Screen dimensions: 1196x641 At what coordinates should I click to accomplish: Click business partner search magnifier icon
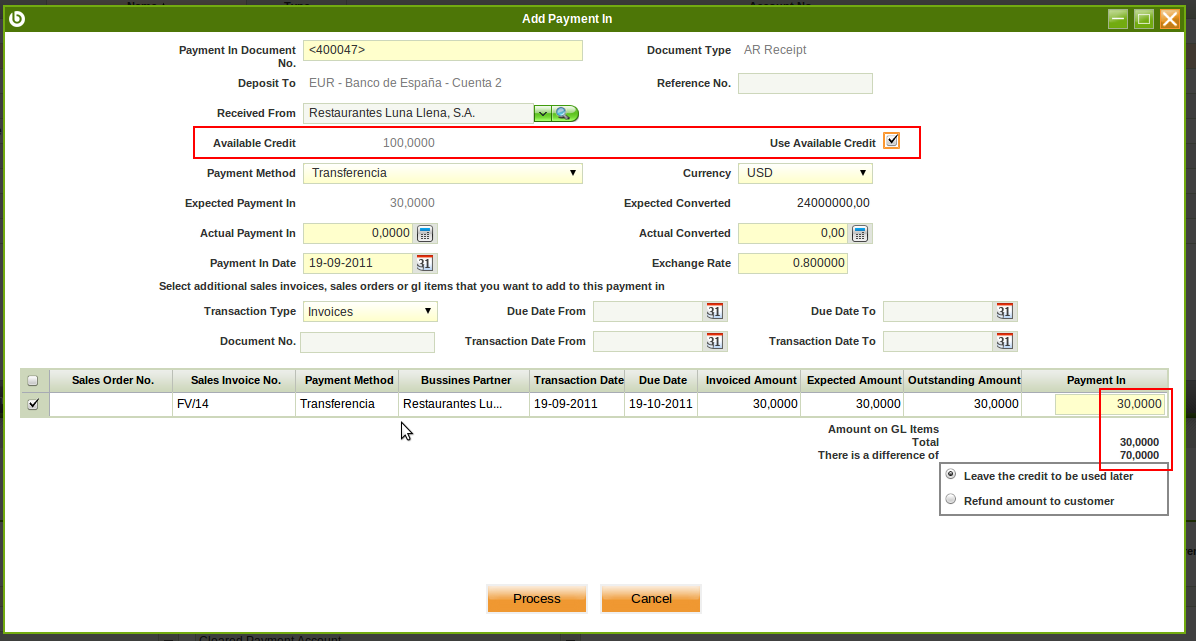click(565, 114)
